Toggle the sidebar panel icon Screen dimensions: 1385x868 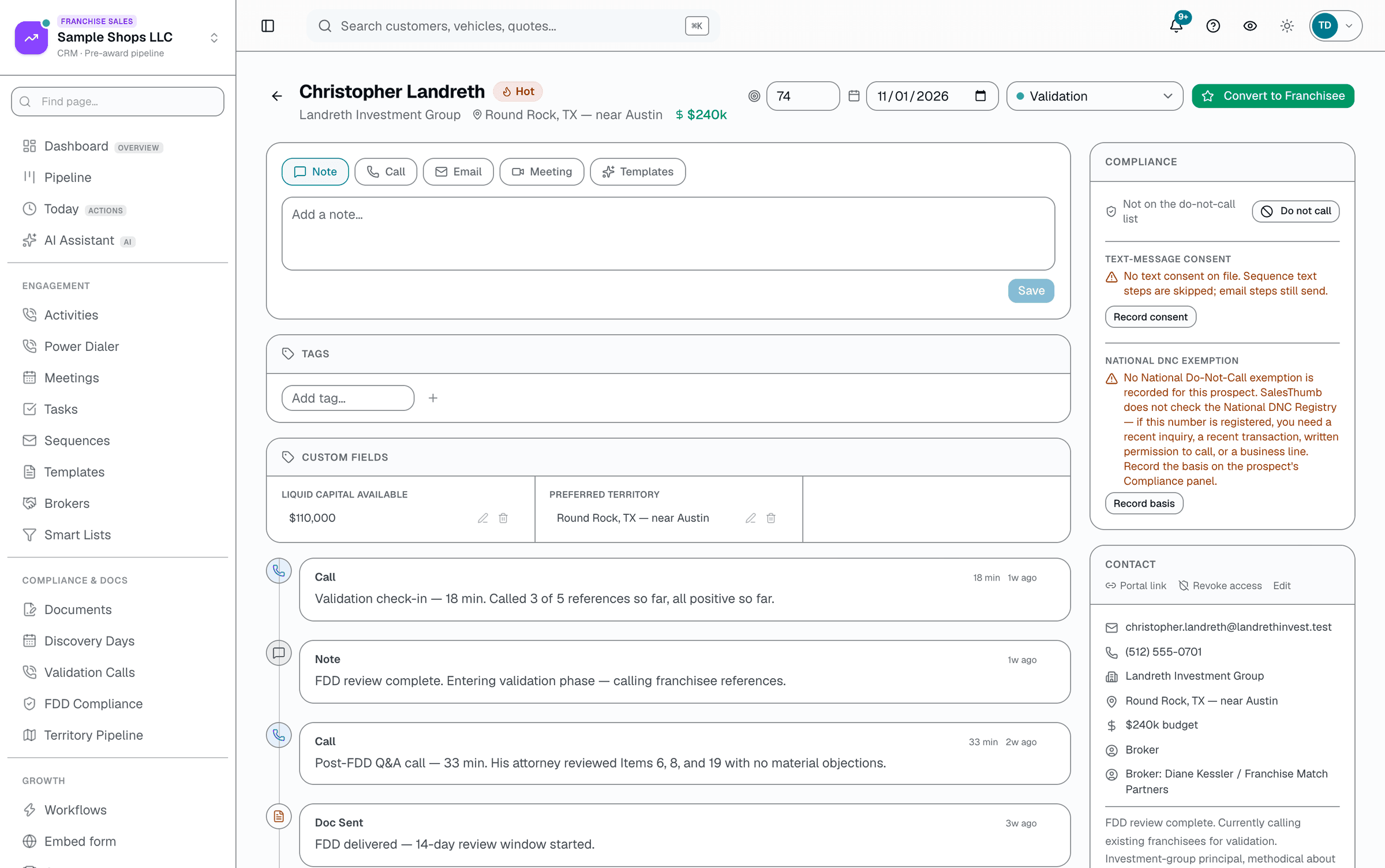tap(268, 26)
